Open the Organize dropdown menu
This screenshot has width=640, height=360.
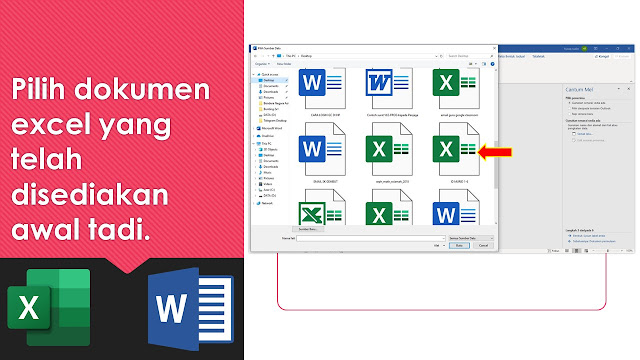pos(262,64)
